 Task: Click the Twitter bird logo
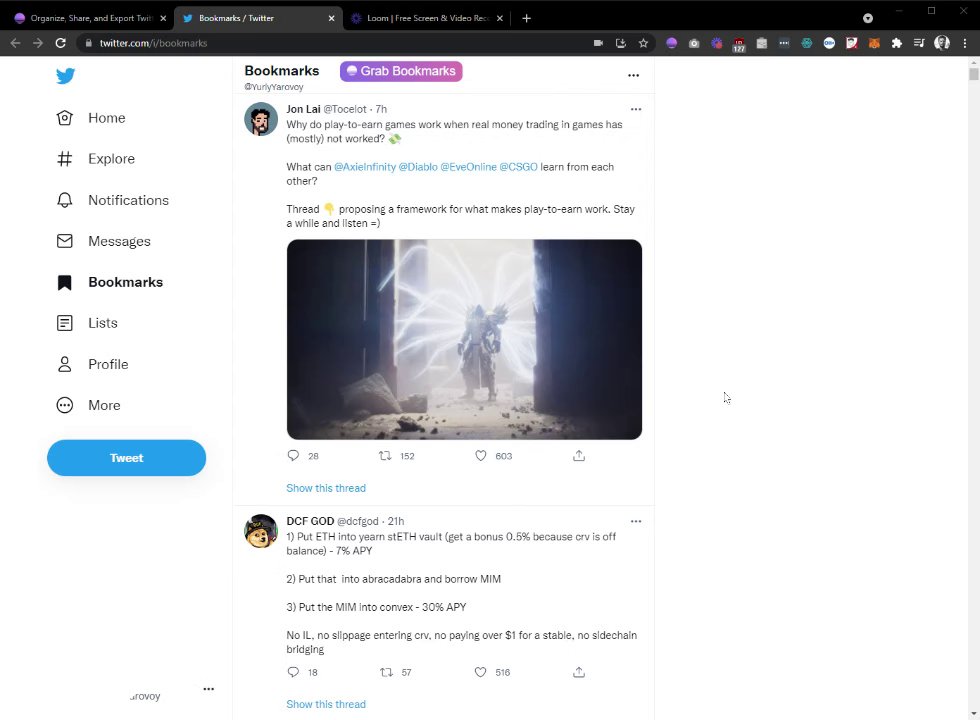[65, 76]
